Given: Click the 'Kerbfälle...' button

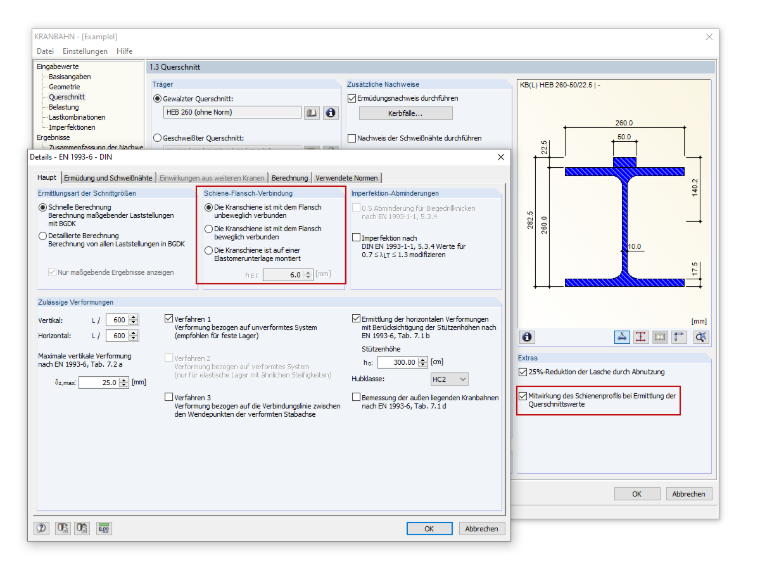Looking at the screenshot, I should tap(406, 113).
